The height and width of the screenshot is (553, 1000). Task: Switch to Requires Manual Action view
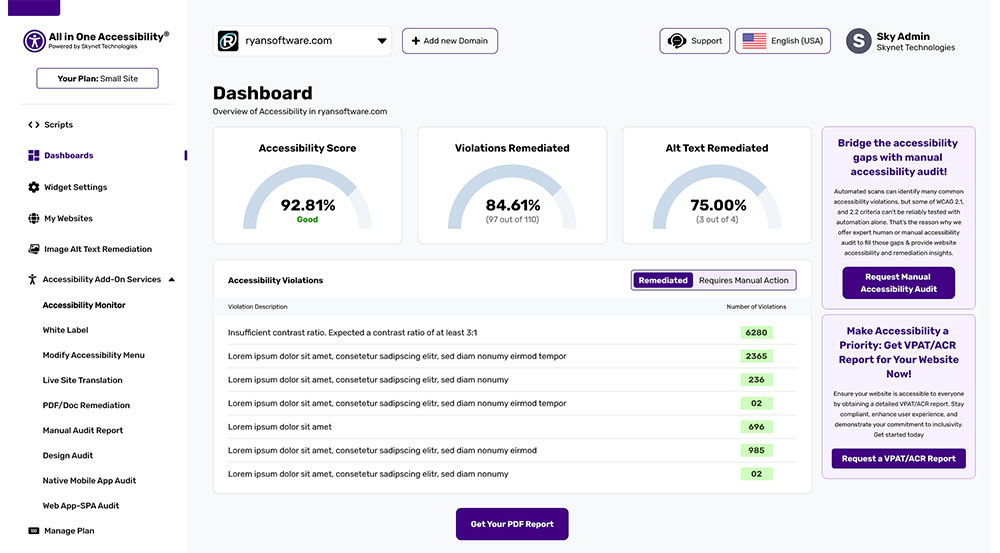[x=744, y=280]
